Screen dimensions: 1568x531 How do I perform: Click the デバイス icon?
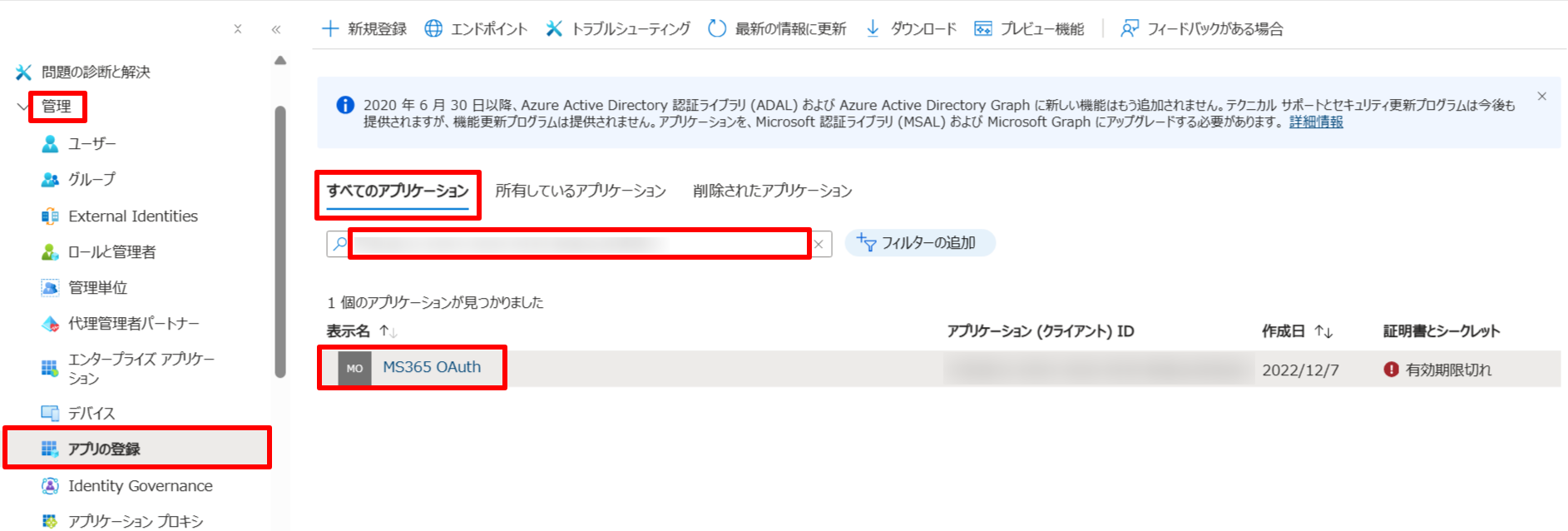(x=50, y=413)
